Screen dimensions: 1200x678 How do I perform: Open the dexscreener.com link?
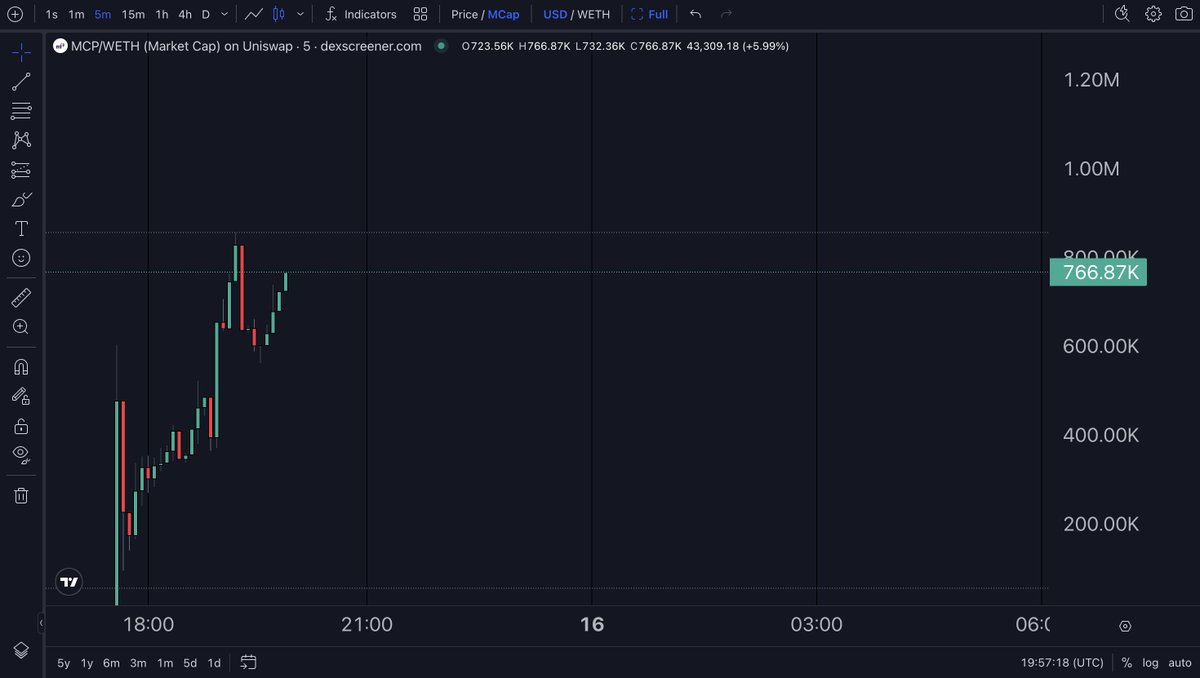click(x=371, y=46)
